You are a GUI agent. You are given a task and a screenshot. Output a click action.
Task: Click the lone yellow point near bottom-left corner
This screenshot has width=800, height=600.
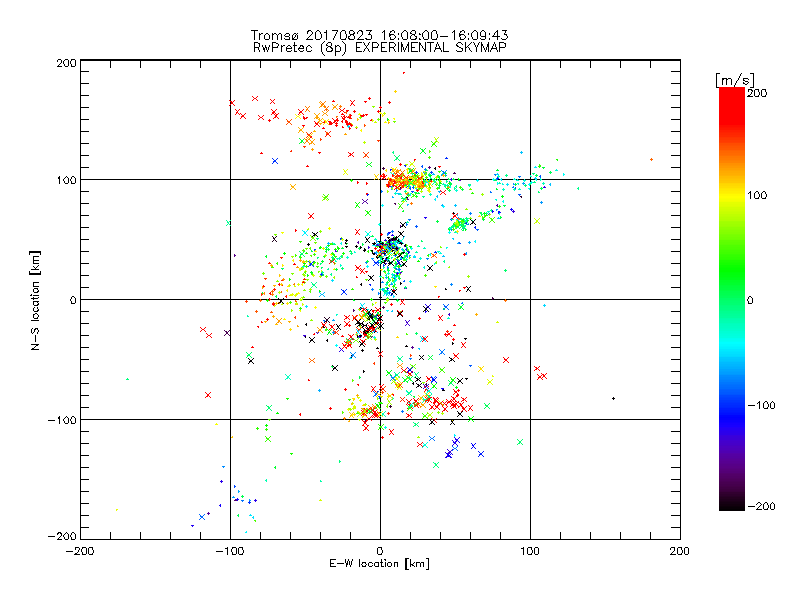pos(117,510)
